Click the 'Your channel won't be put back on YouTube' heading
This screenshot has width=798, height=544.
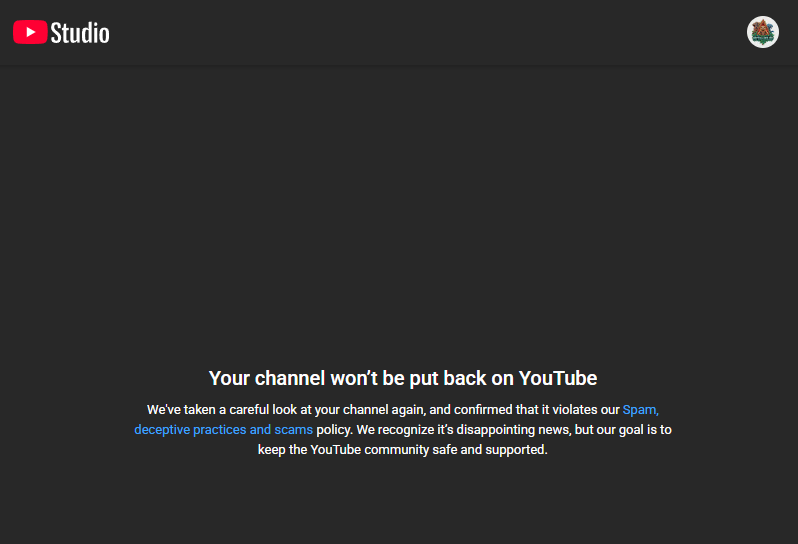pyautogui.click(x=403, y=378)
